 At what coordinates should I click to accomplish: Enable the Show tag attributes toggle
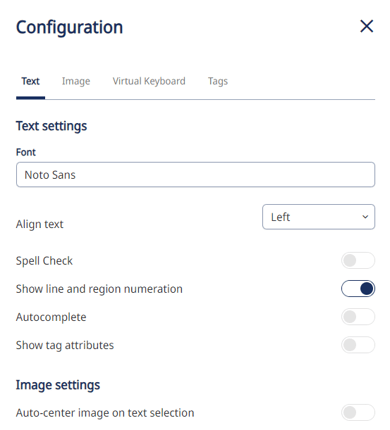pos(358,345)
